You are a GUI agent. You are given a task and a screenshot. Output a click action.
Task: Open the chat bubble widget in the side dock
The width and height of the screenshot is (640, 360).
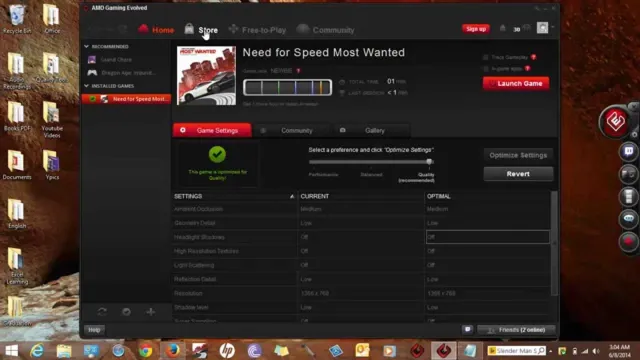(x=629, y=218)
